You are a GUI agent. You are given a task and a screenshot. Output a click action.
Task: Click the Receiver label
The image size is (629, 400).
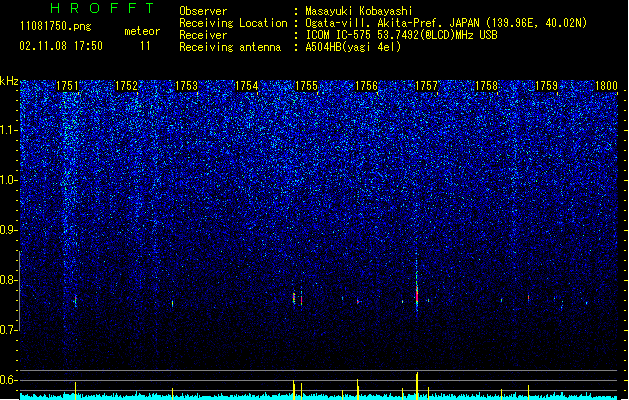click(x=203, y=35)
